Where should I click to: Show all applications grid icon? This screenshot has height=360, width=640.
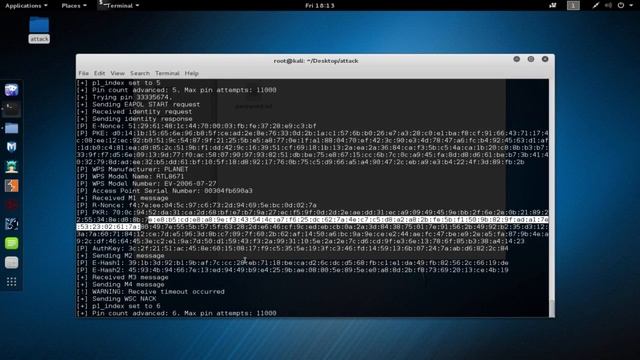(x=11, y=282)
